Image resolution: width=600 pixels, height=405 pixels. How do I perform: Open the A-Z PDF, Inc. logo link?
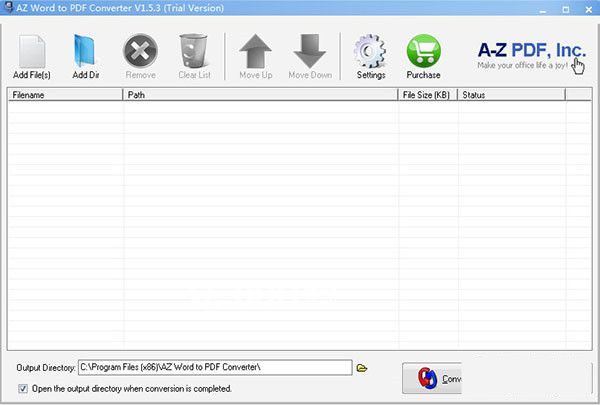pos(532,56)
